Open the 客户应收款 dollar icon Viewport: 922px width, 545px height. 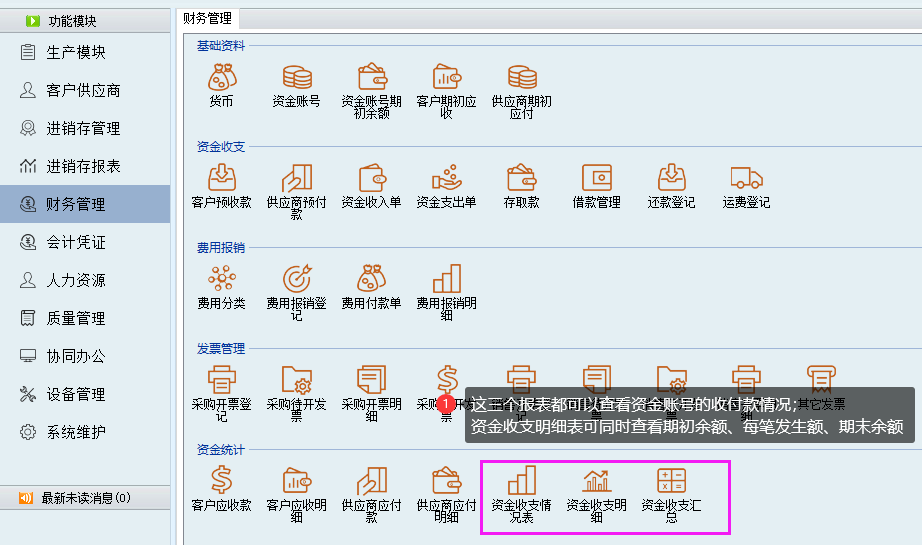click(x=221, y=482)
